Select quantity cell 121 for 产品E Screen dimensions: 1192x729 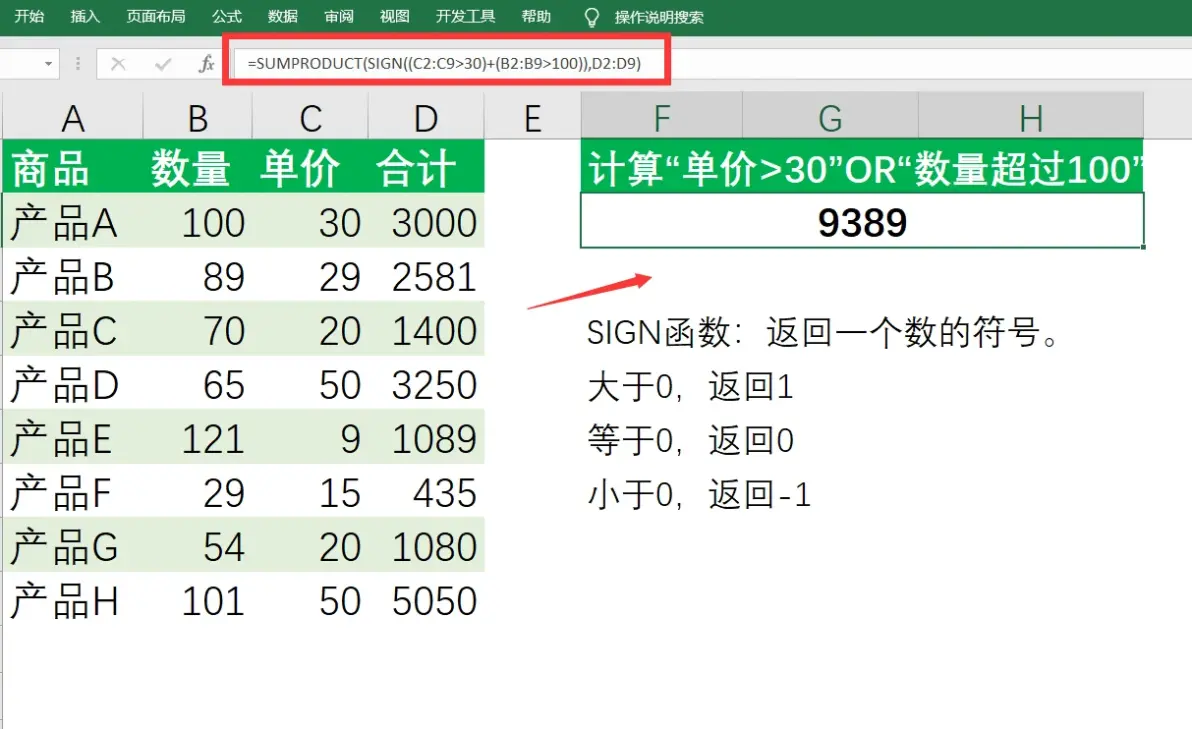click(198, 437)
